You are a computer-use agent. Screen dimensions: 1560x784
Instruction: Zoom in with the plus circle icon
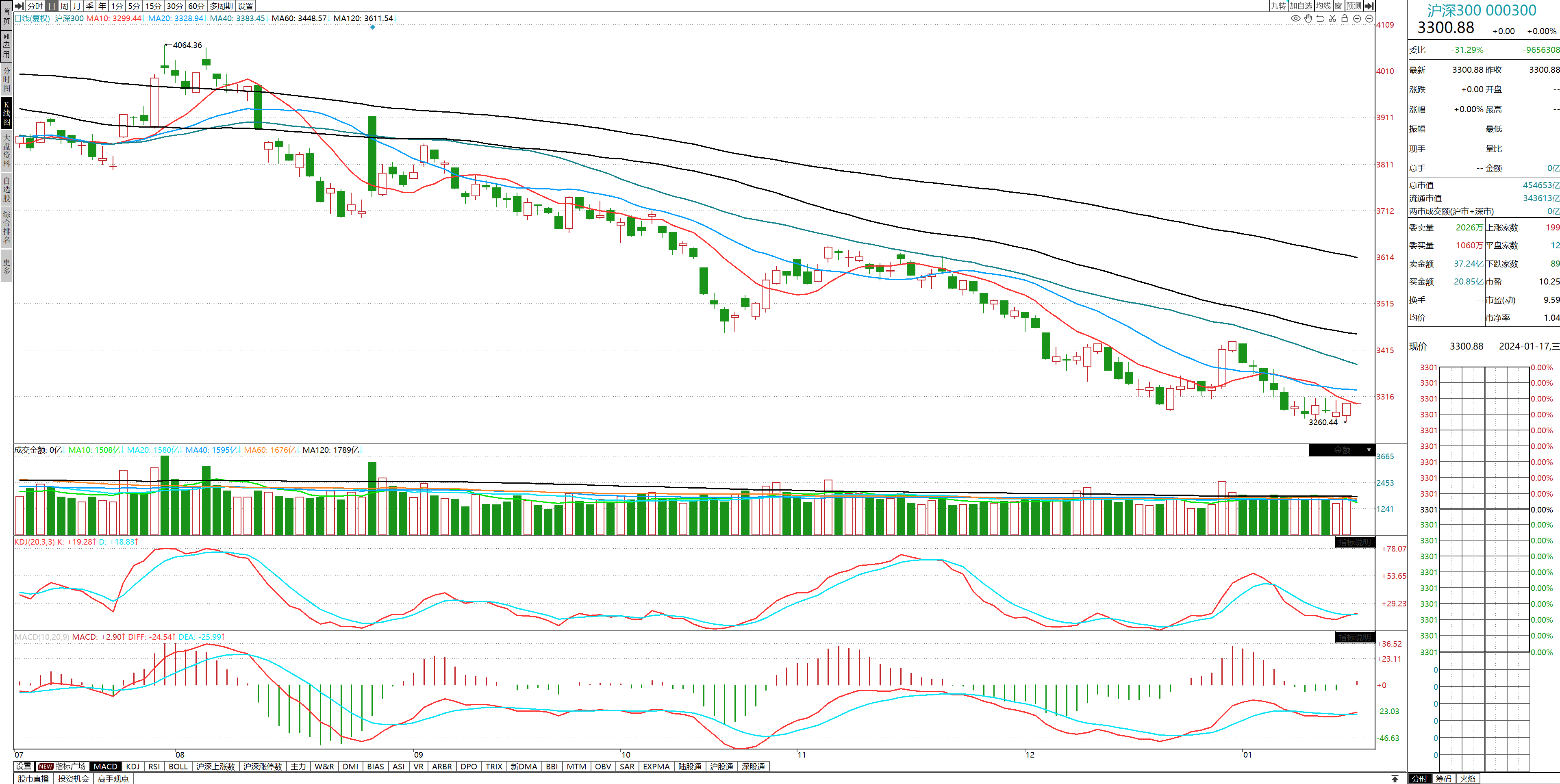coord(1357,19)
